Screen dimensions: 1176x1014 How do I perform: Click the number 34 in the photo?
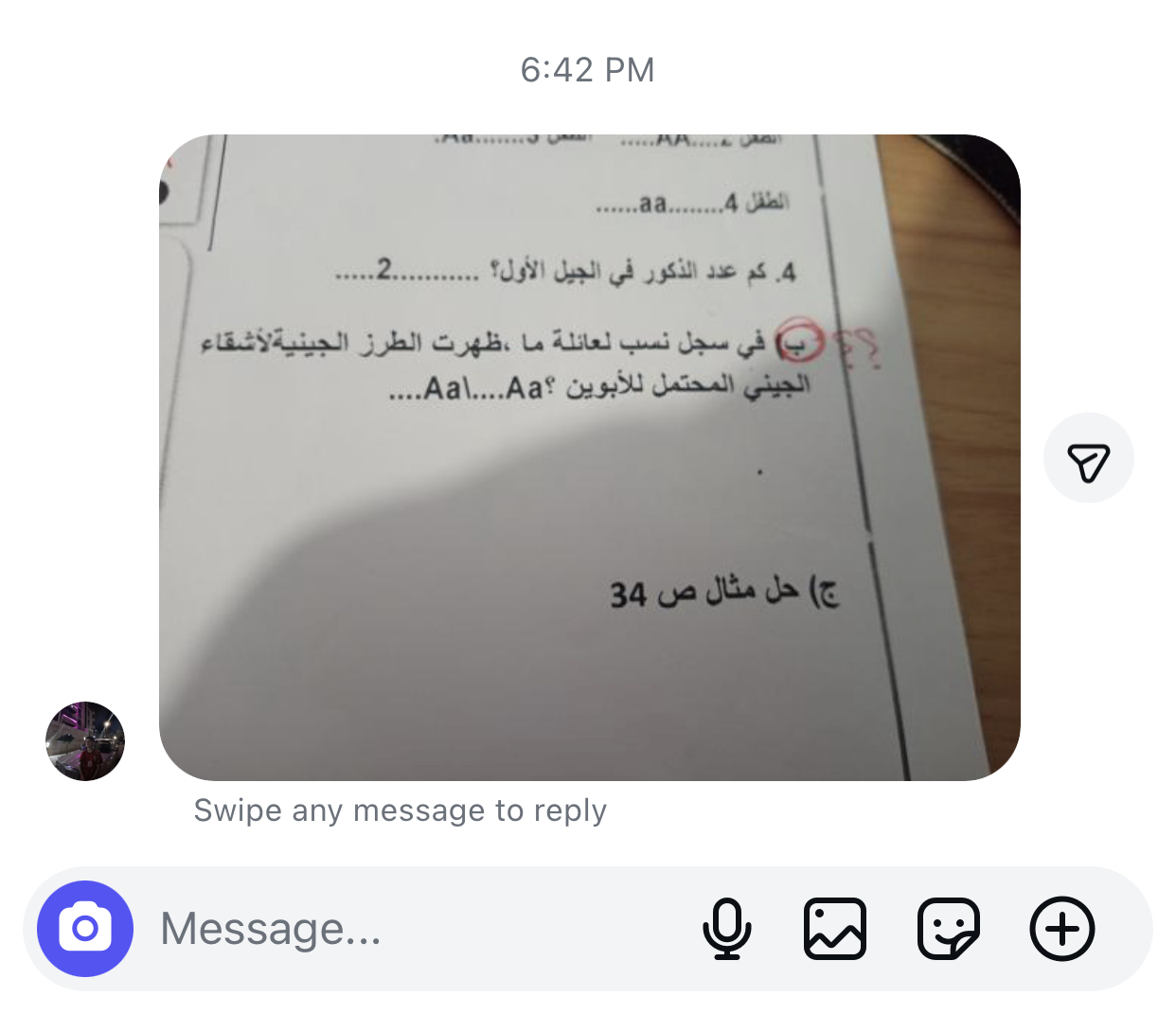tap(628, 596)
